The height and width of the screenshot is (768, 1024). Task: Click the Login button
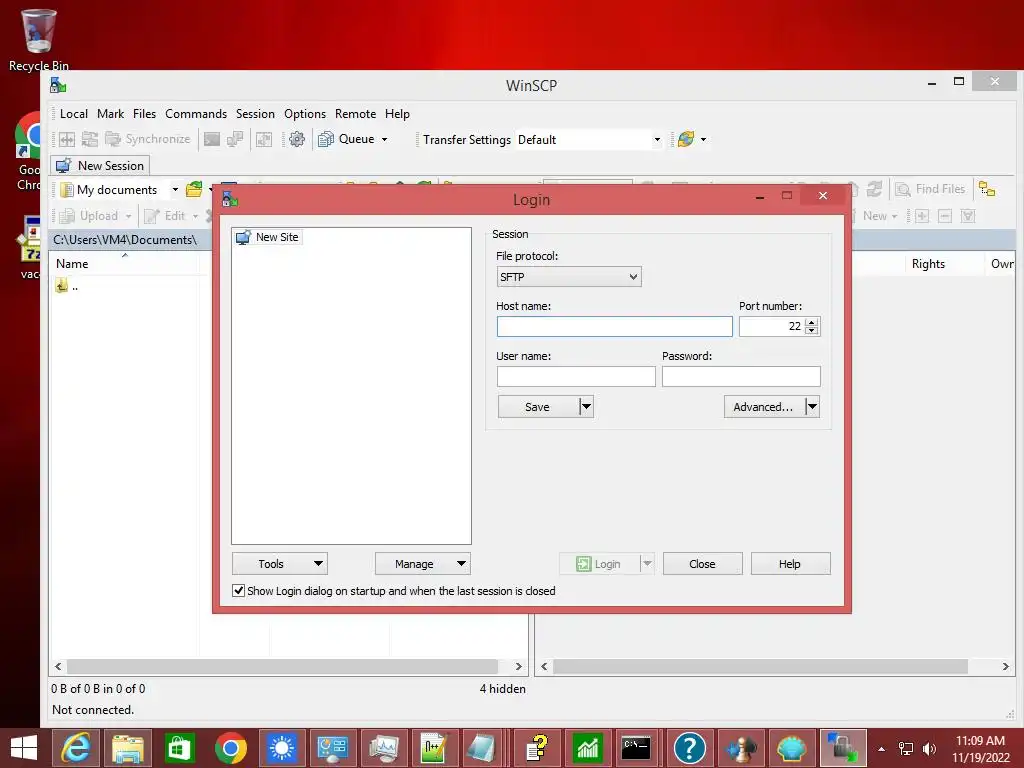599,564
